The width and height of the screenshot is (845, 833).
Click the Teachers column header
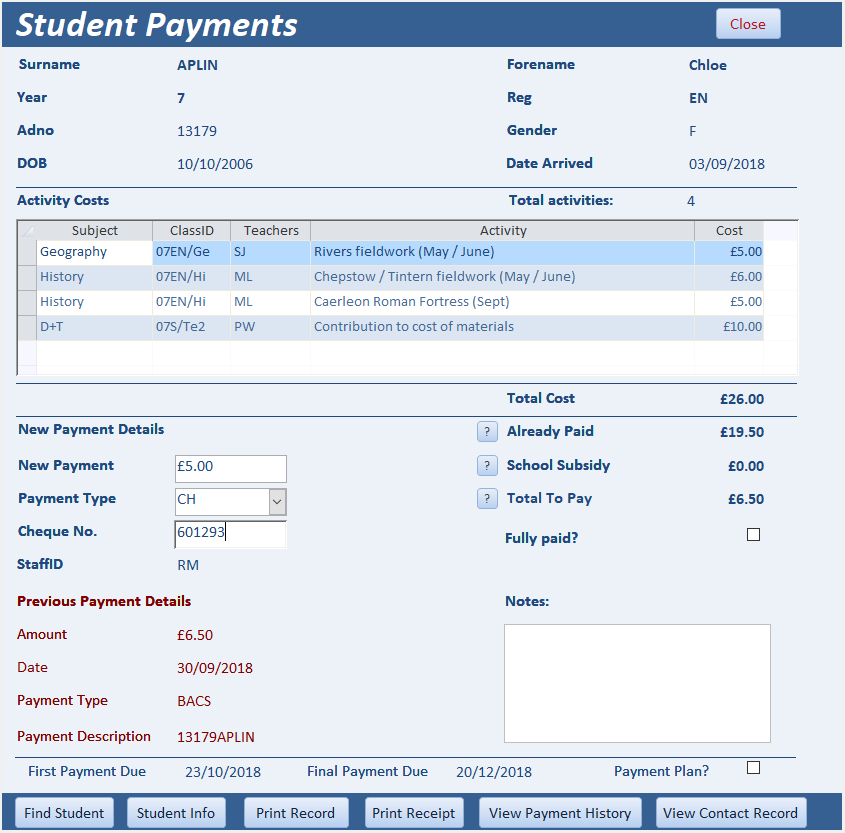(271, 231)
